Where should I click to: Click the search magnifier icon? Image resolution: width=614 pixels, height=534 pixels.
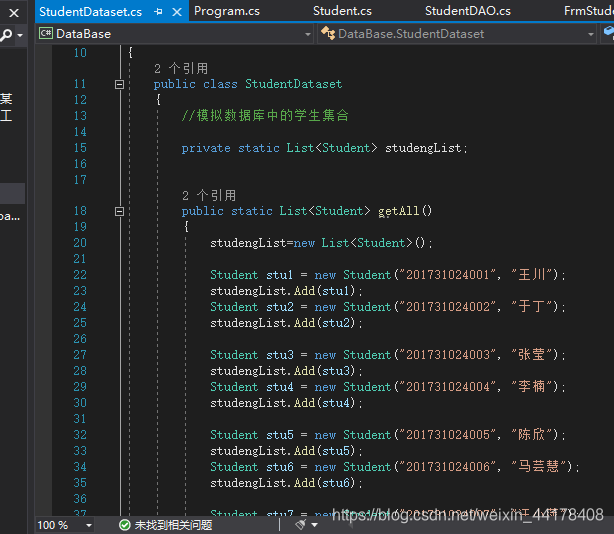pos(6,35)
